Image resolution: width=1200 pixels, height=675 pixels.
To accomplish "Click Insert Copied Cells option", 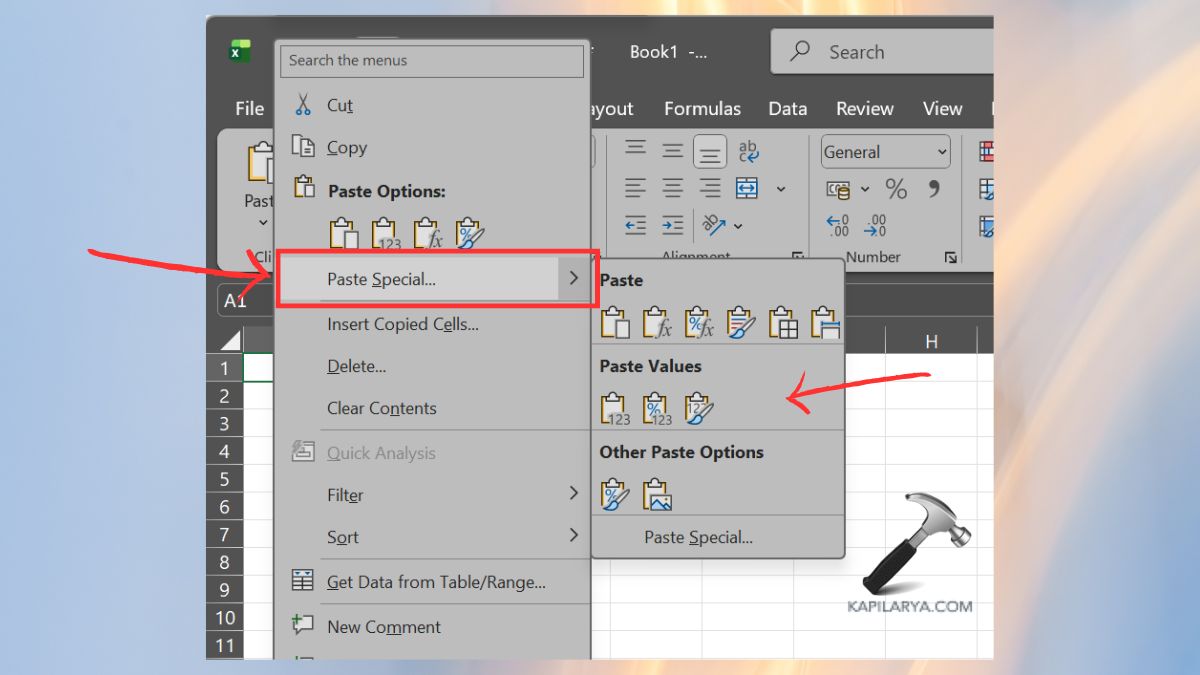I will [402, 324].
